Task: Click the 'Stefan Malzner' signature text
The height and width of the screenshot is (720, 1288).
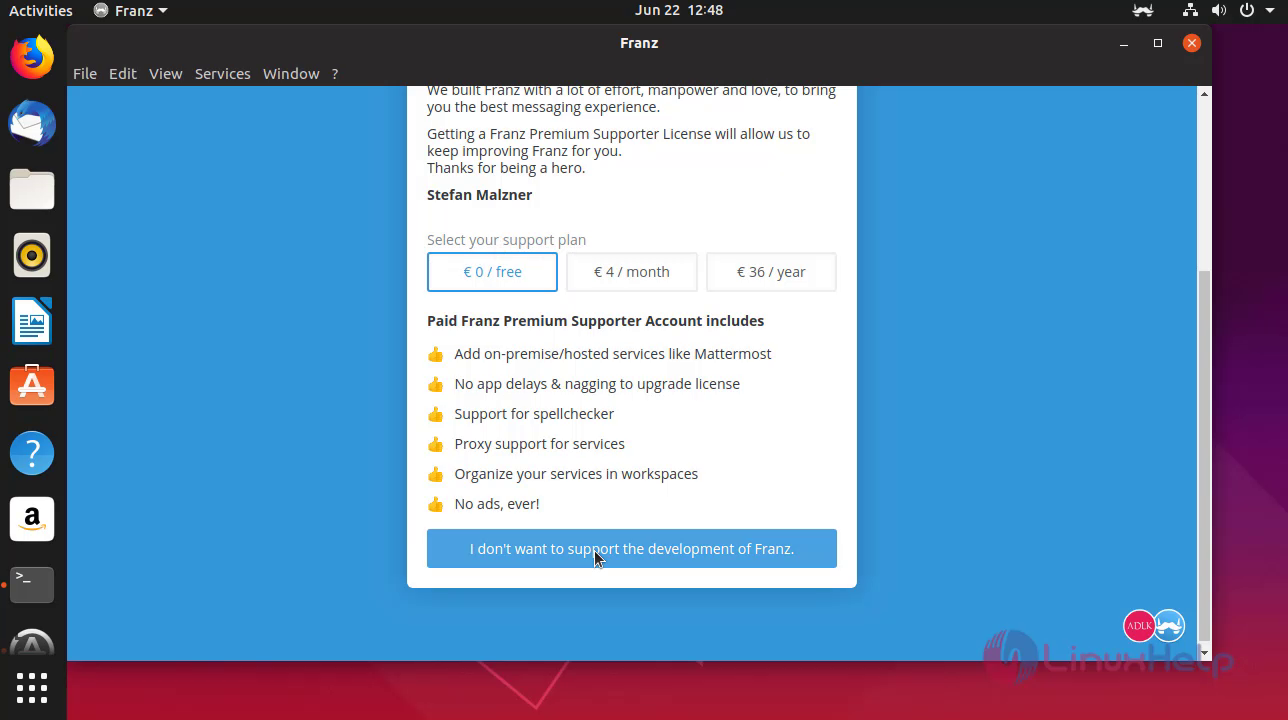Action: click(x=480, y=195)
